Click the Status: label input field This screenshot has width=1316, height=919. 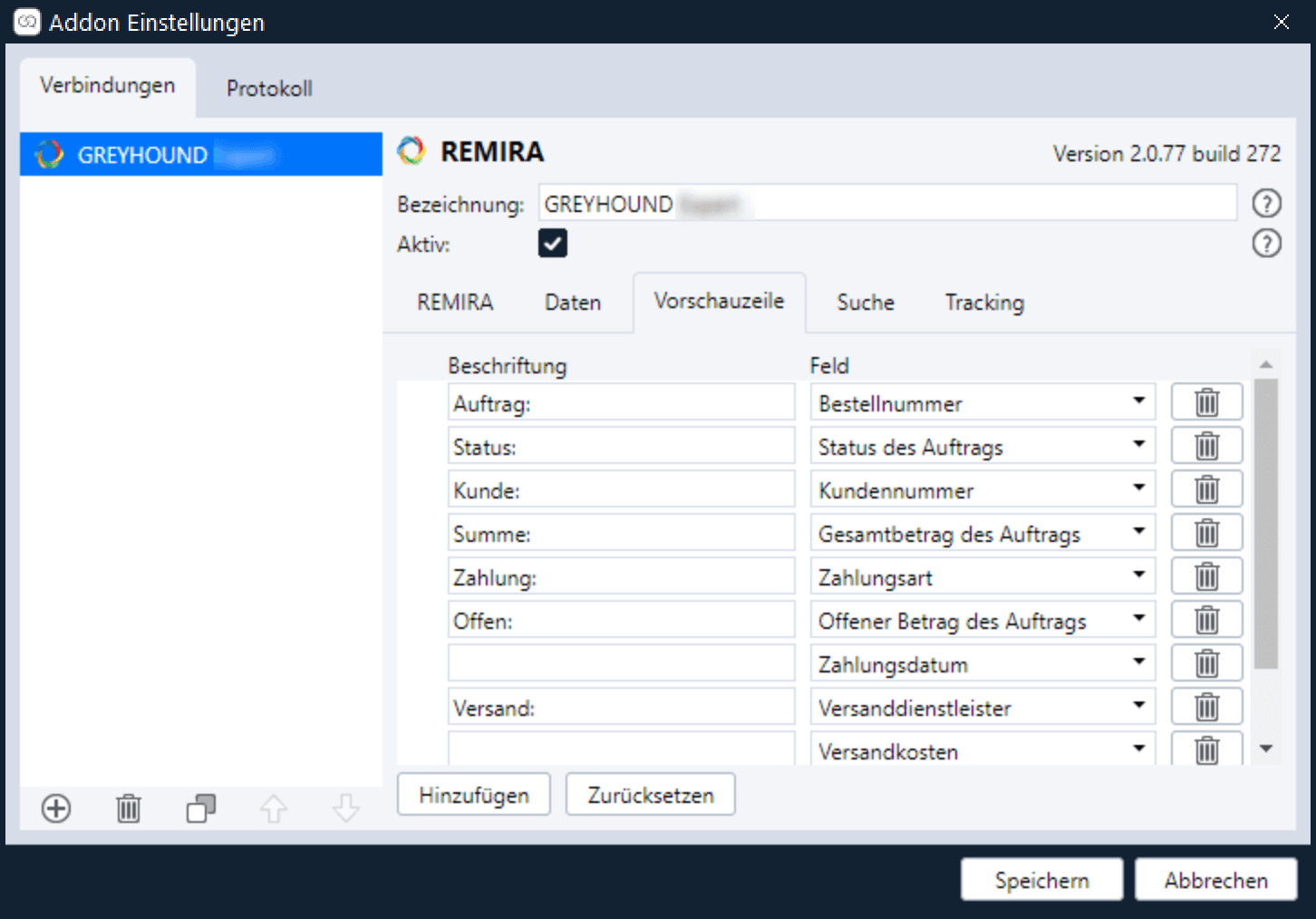pos(621,446)
